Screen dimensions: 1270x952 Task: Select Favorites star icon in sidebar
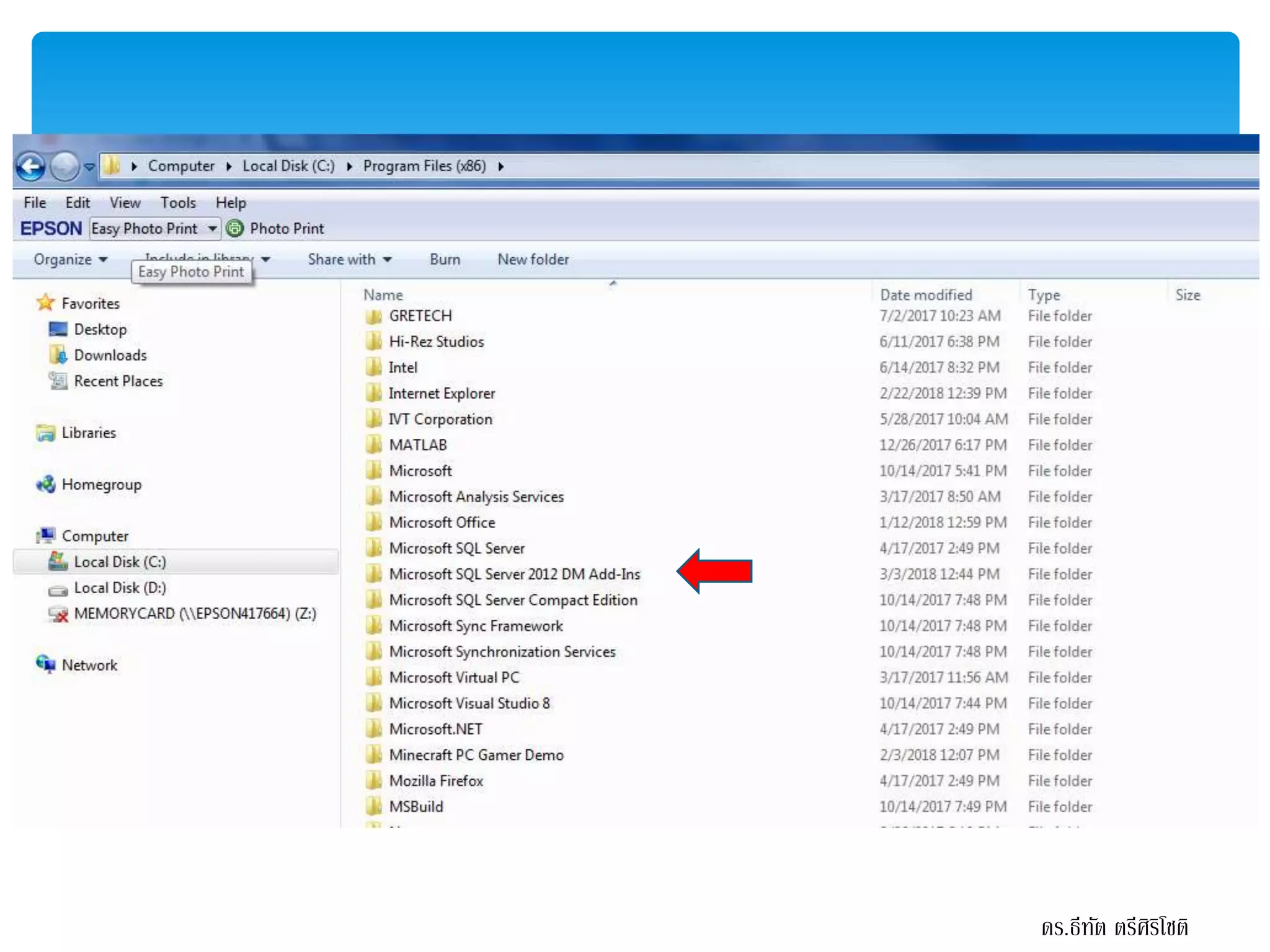click(46, 302)
